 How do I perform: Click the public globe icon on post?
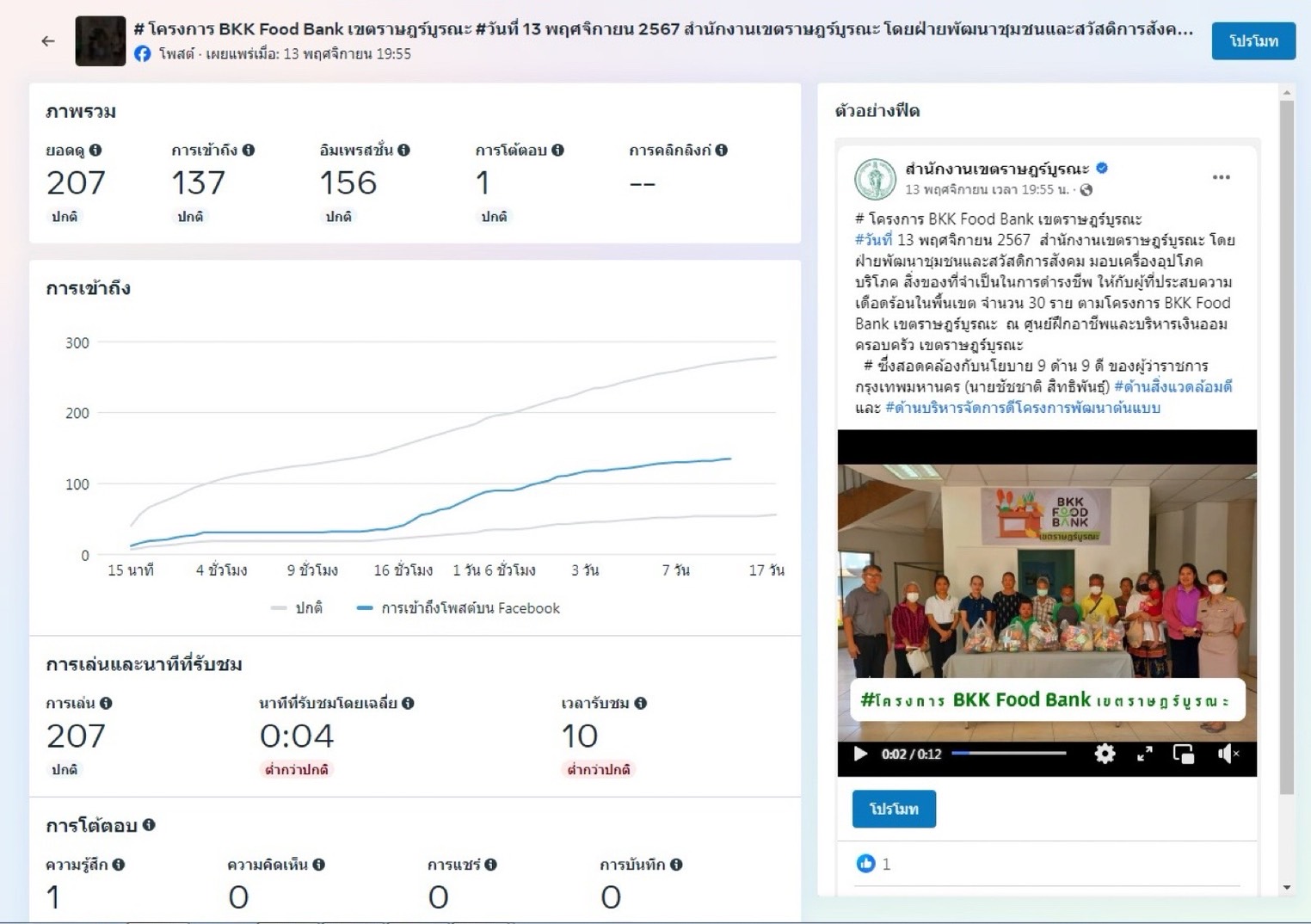(1086, 189)
